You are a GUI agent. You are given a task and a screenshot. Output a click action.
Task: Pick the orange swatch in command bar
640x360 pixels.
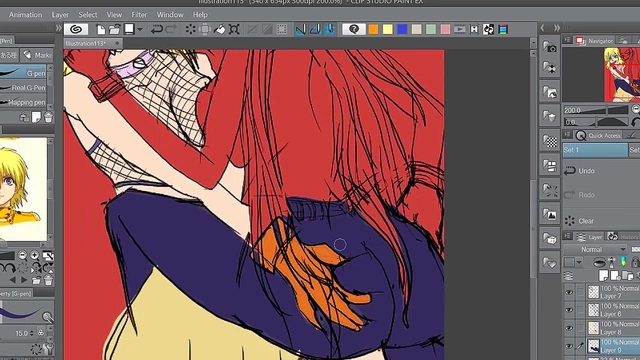(373, 29)
